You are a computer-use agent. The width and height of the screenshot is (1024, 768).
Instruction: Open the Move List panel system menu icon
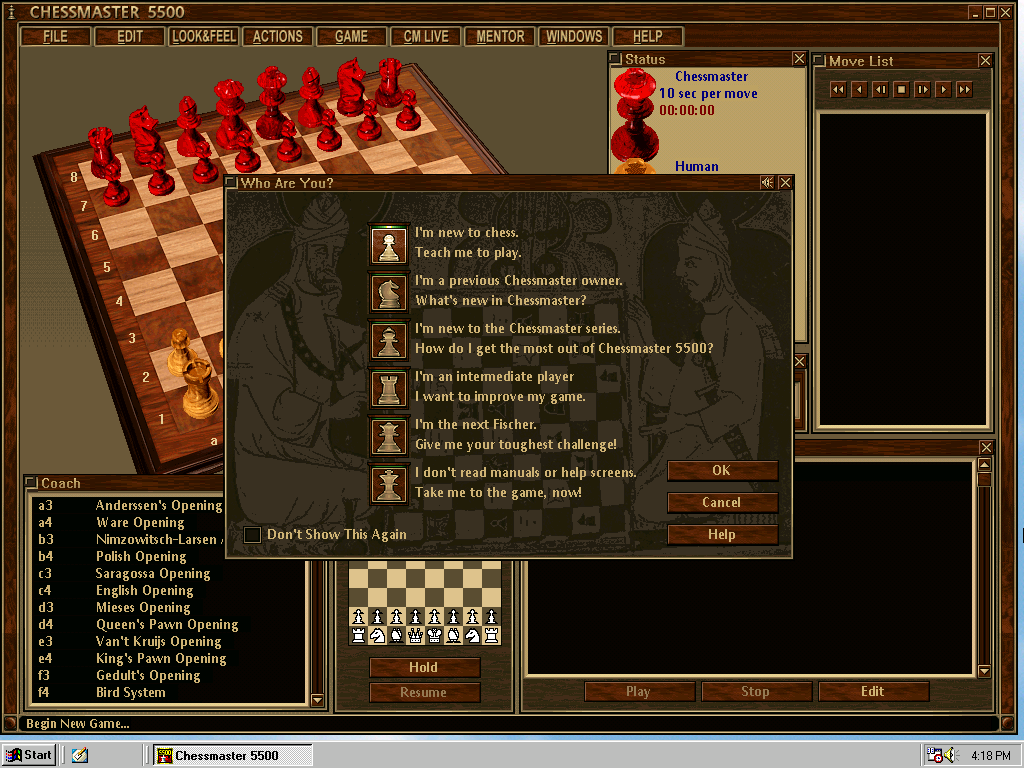(x=819, y=61)
